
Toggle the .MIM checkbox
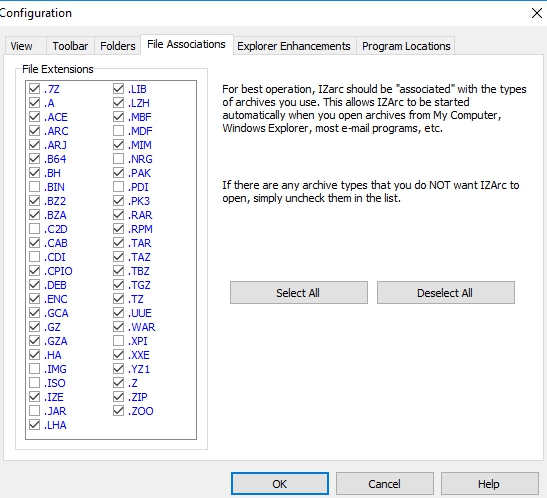[x=119, y=145]
